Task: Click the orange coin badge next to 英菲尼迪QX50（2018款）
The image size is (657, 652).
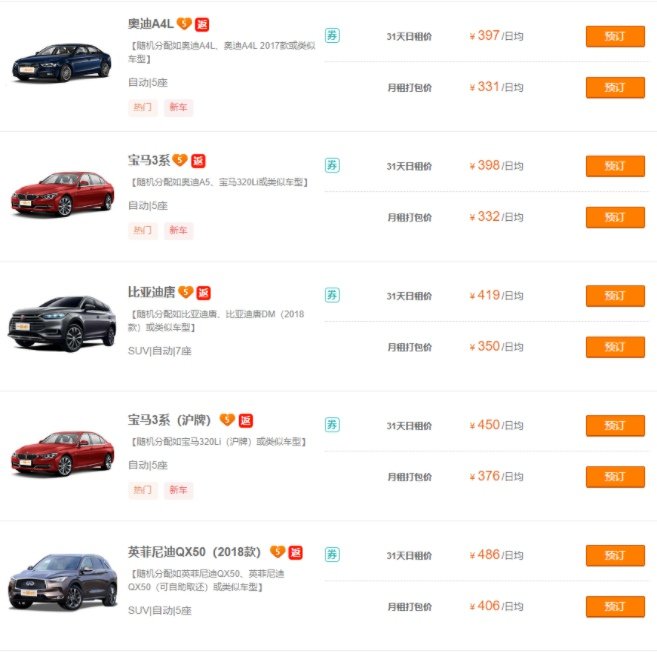Action: click(277, 552)
